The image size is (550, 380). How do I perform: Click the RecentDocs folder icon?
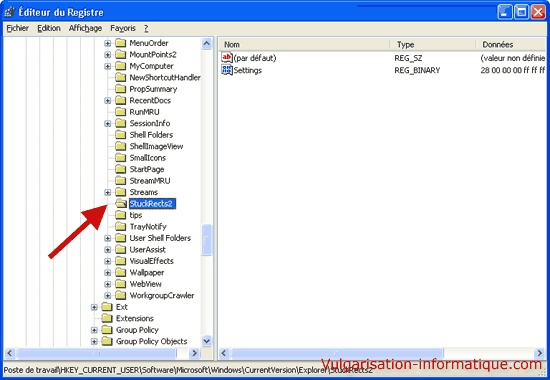(x=121, y=100)
